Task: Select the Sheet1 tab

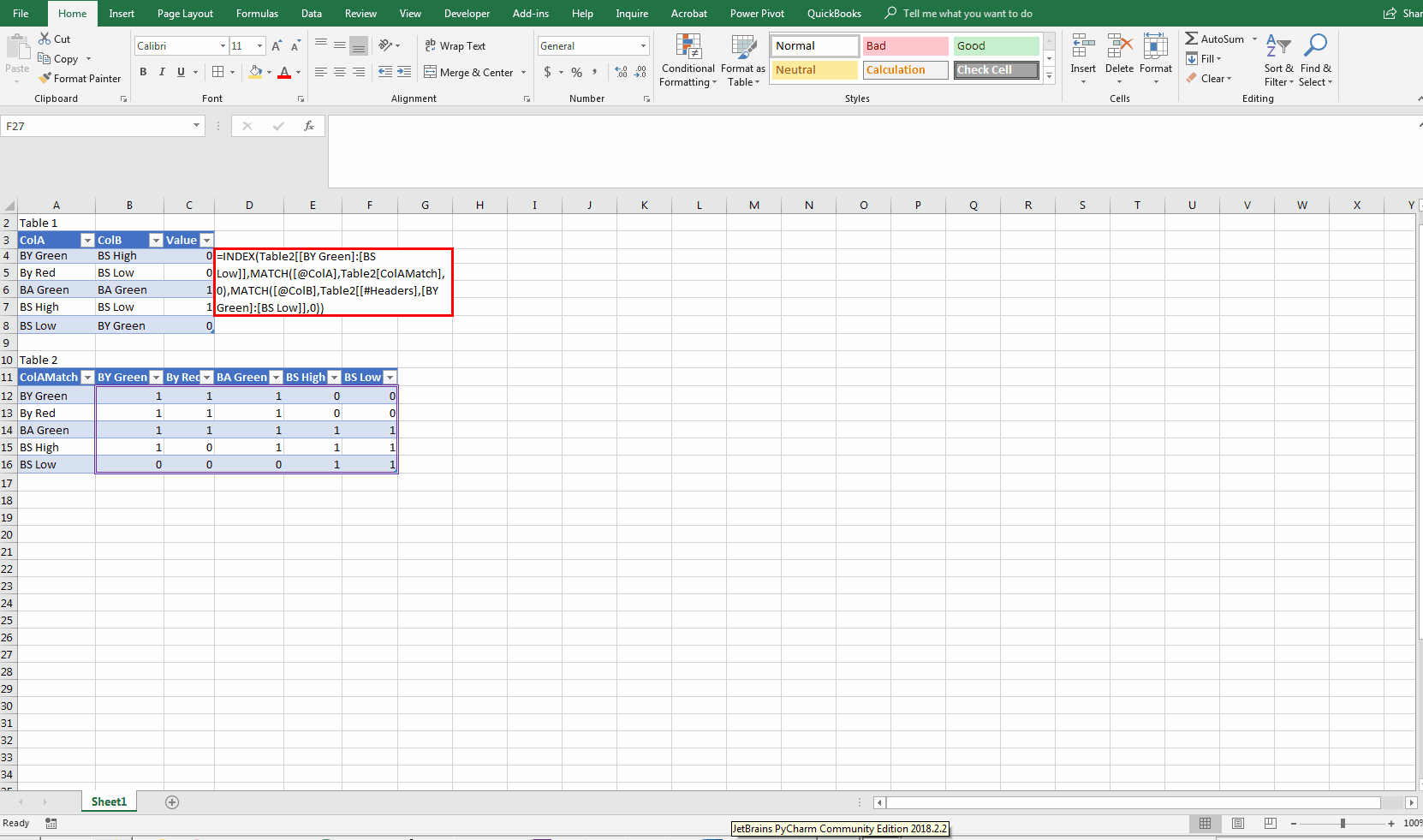Action: pyautogui.click(x=108, y=801)
